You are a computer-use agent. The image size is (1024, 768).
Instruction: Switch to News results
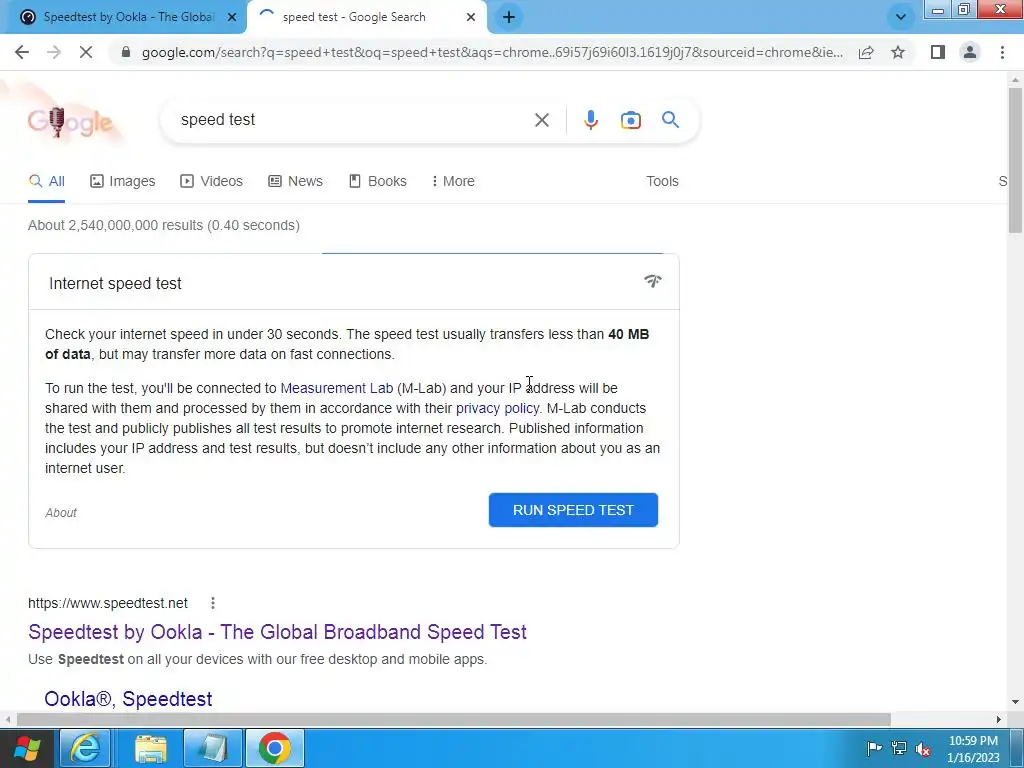[296, 182]
